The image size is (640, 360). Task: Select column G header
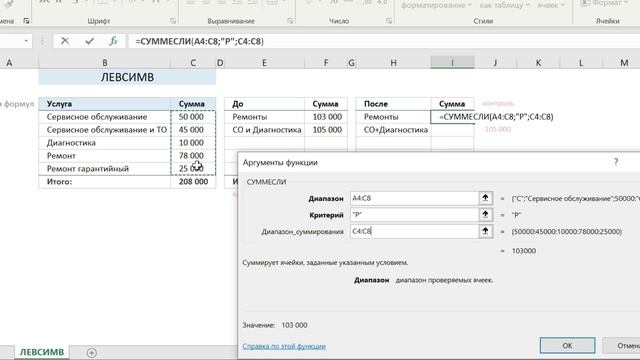pos(351,63)
